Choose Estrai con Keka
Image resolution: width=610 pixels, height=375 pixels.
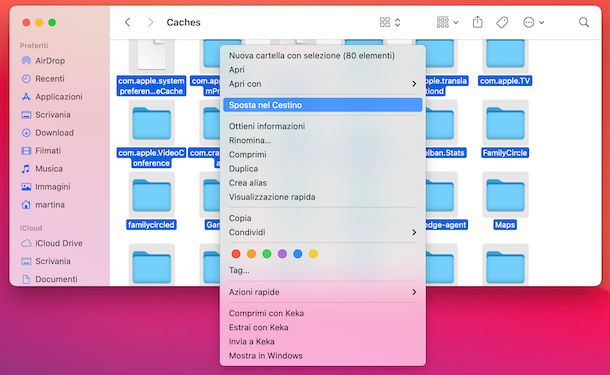tap(323, 328)
